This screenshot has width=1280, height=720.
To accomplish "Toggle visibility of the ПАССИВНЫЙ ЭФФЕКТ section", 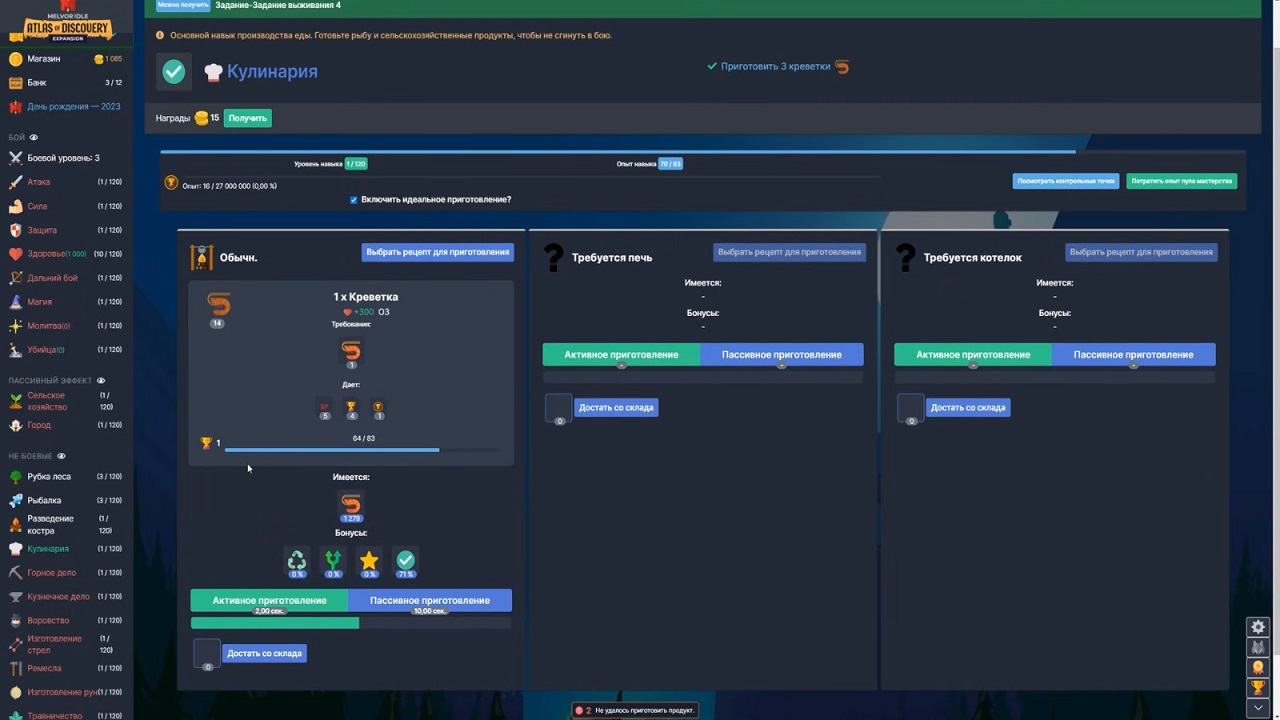I will (101, 381).
